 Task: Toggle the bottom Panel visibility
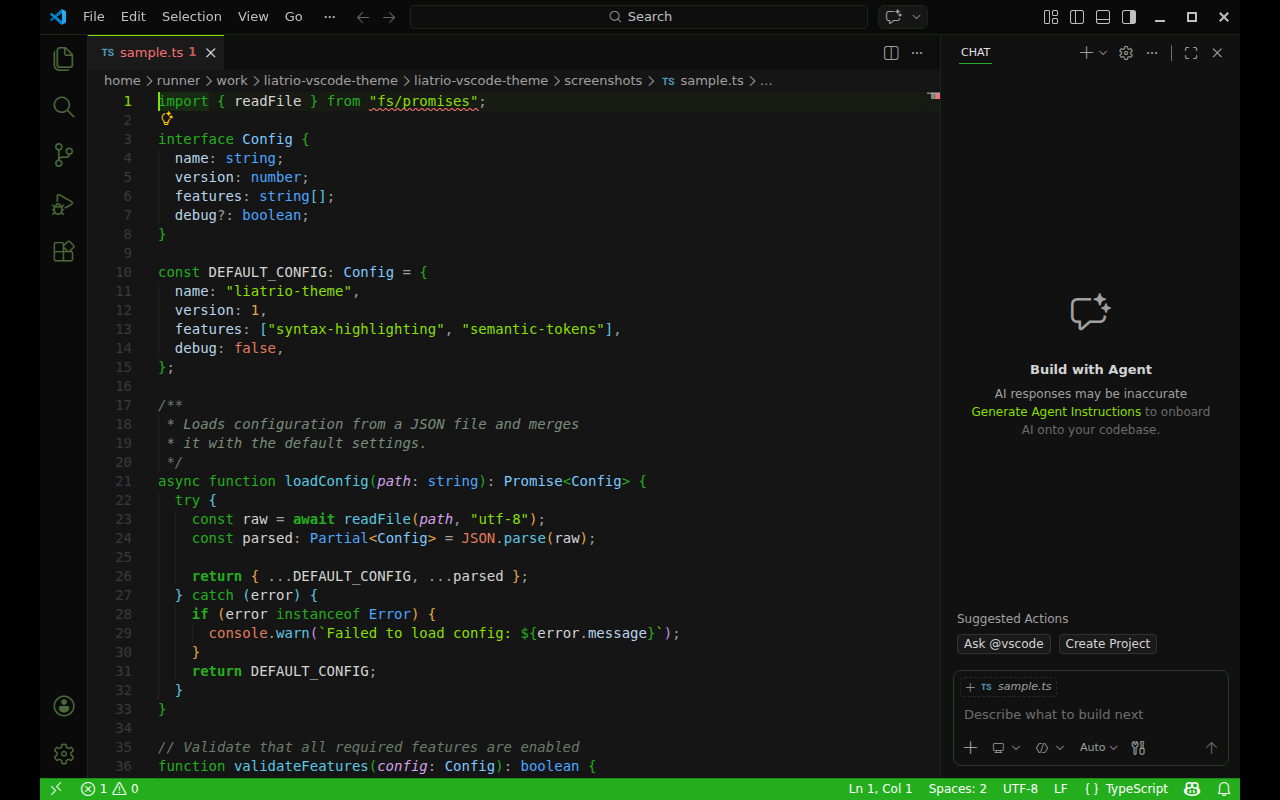[x=1102, y=17]
